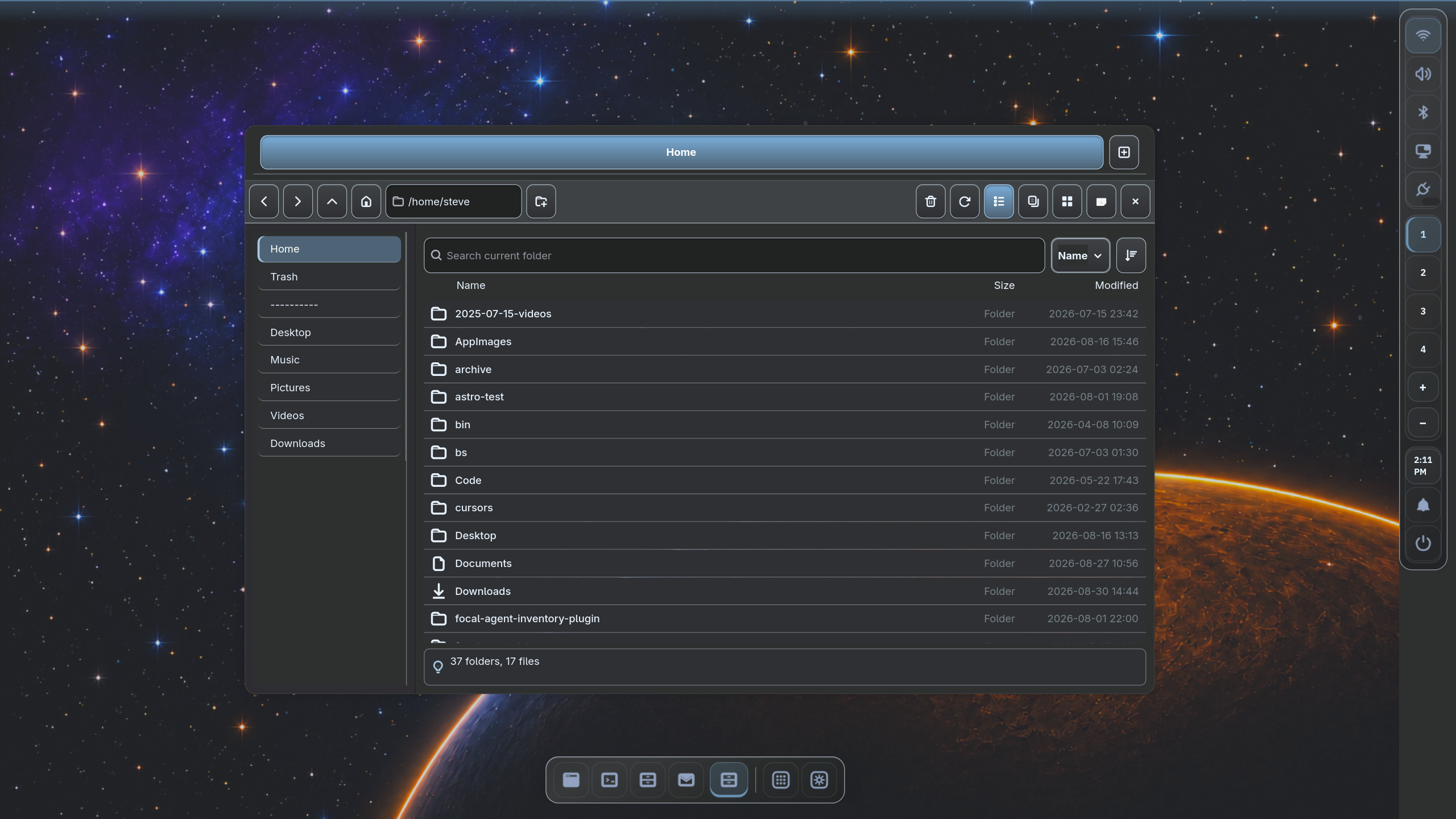Click the Modified column header

coord(1116,286)
